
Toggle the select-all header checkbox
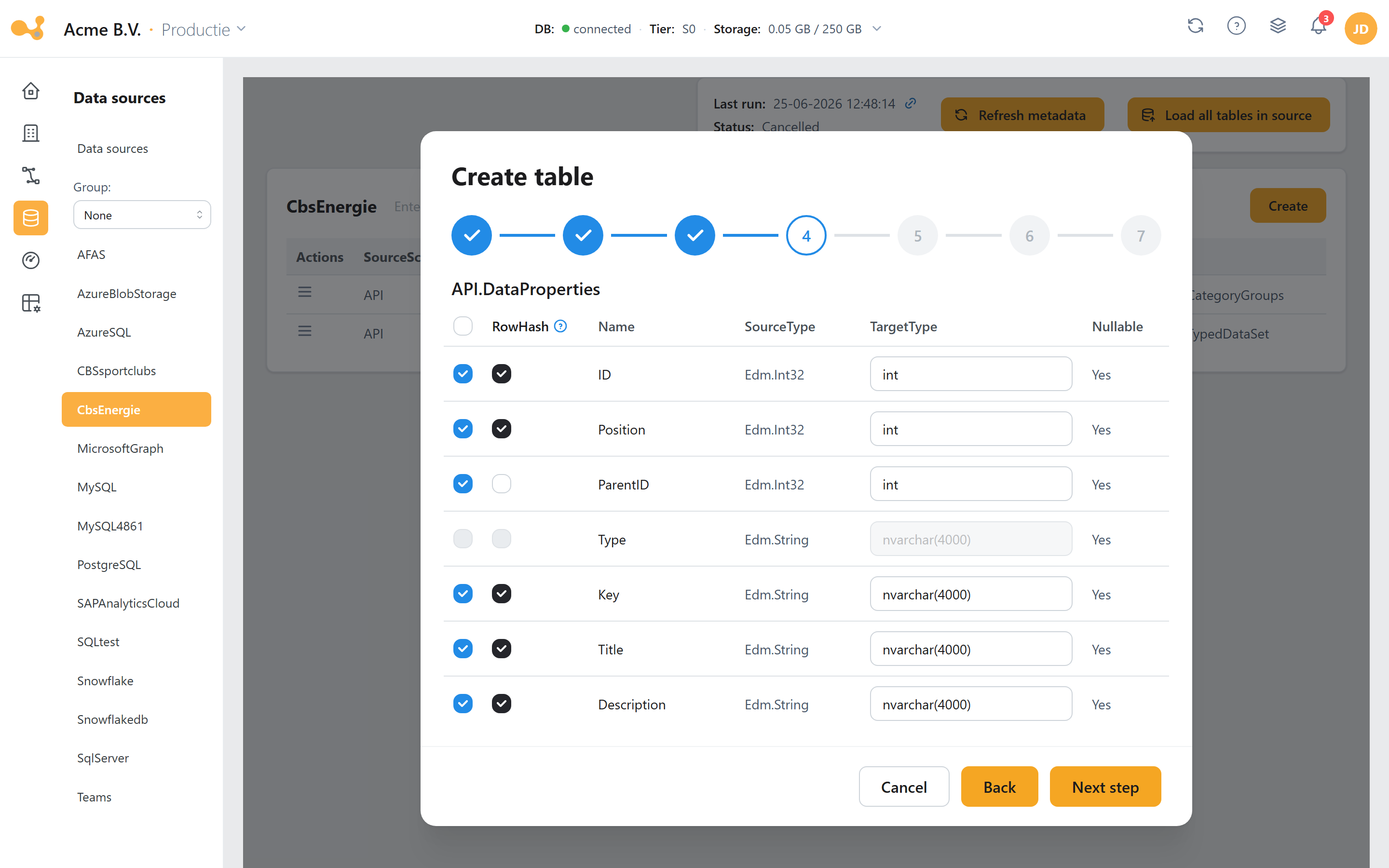coord(463,326)
